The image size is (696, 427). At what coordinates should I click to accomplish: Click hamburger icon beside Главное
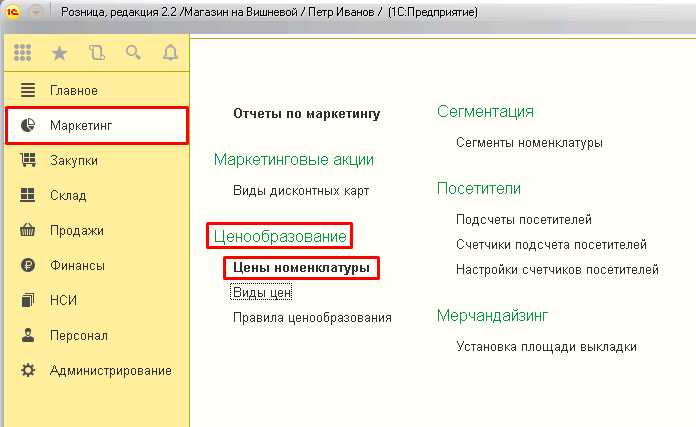pyautogui.click(x=28, y=90)
